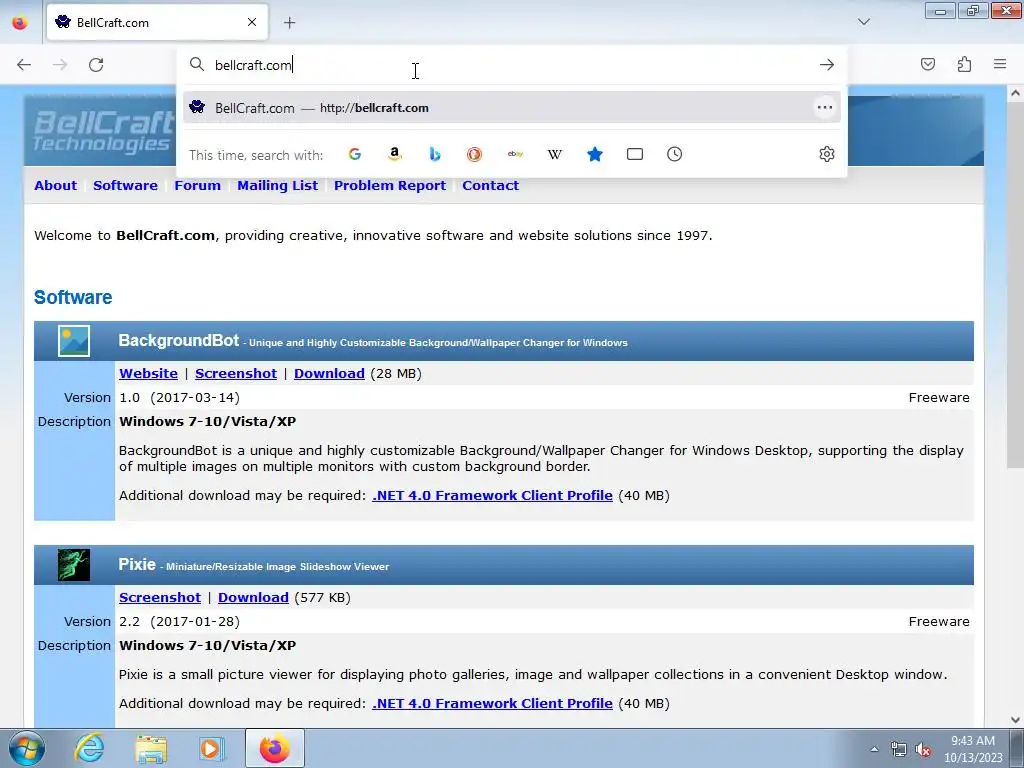Screen dimensions: 1024x768
Task: Search this time with Bing
Action: tap(435, 154)
